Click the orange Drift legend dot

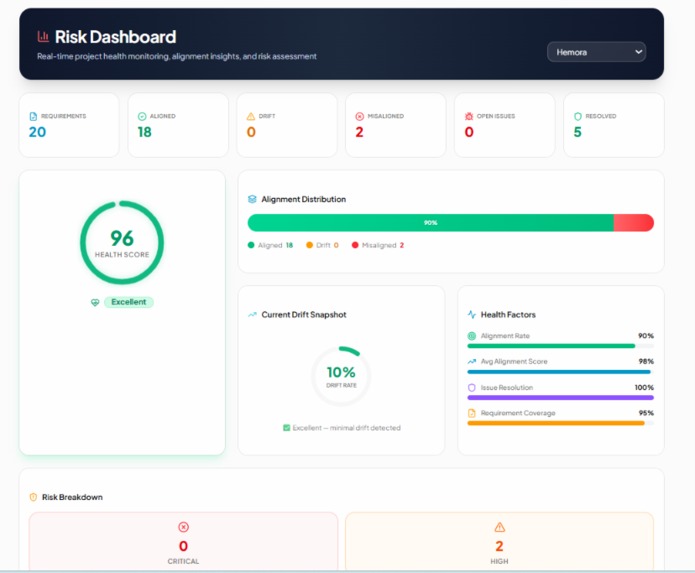click(x=309, y=245)
